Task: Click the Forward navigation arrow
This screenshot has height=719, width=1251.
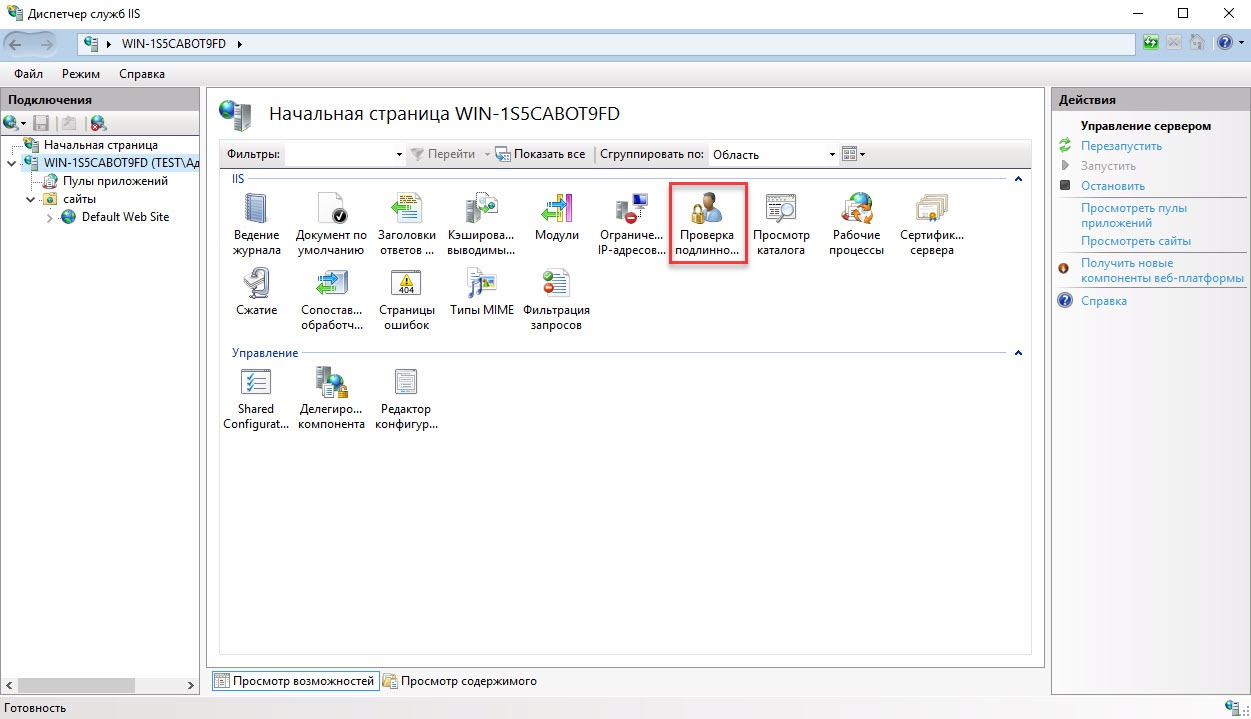Action: 48,43
